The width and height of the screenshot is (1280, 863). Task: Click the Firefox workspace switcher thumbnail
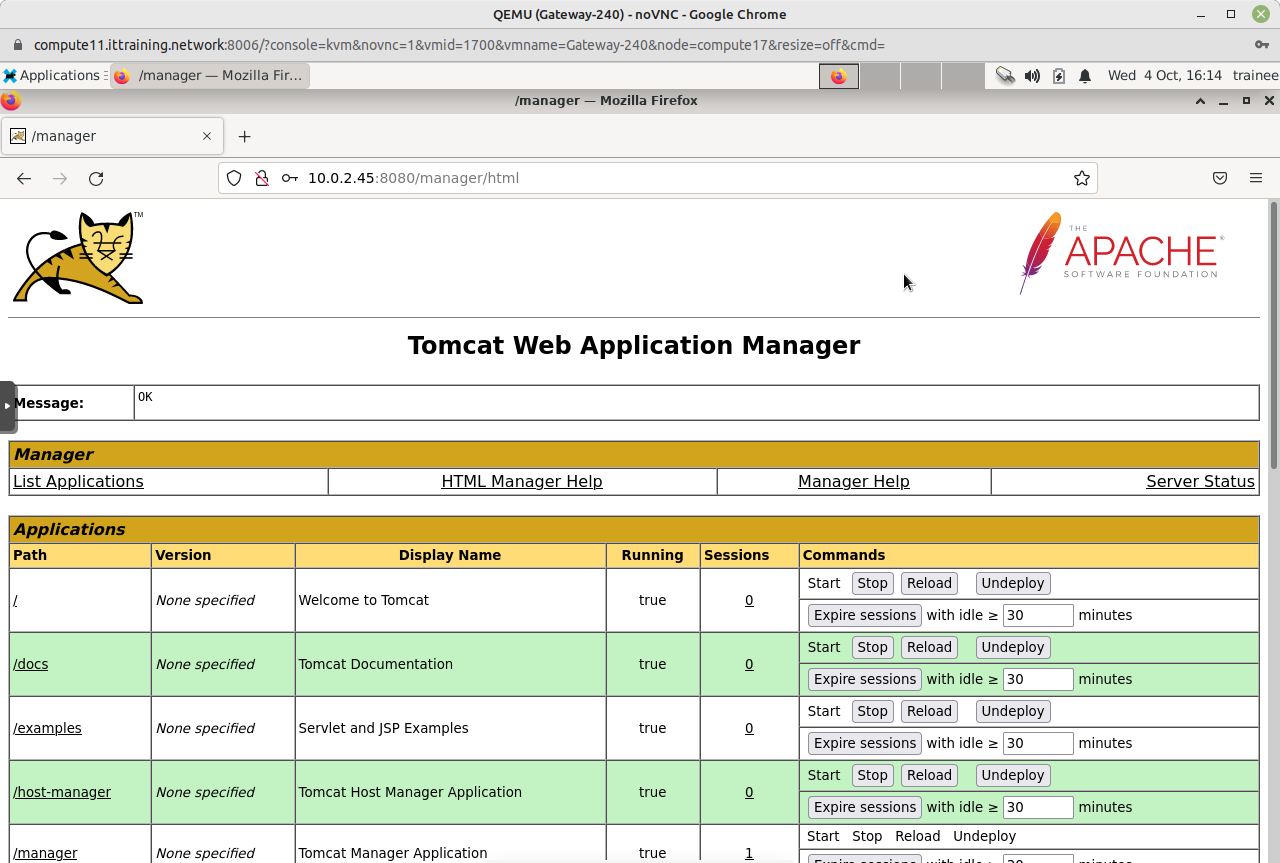point(839,75)
